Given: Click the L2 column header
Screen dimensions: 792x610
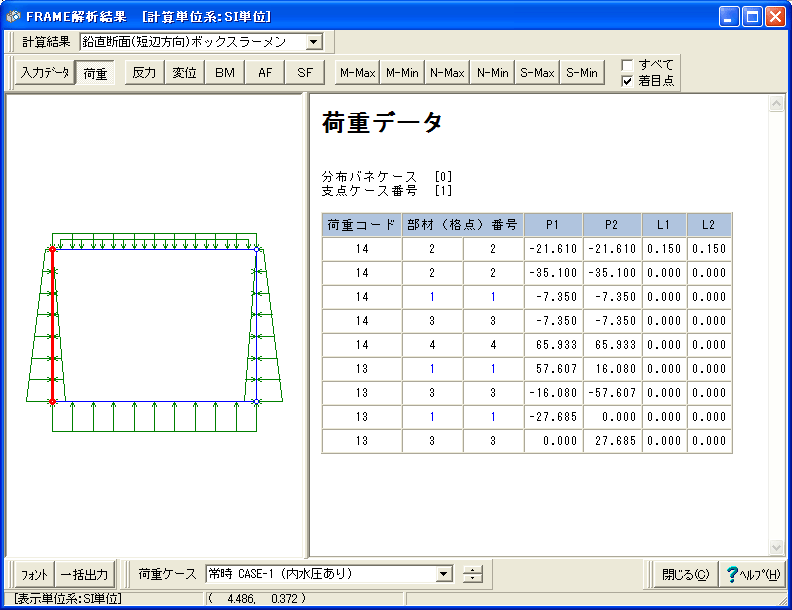Looking at the screenshot, I should click(709, 225).
